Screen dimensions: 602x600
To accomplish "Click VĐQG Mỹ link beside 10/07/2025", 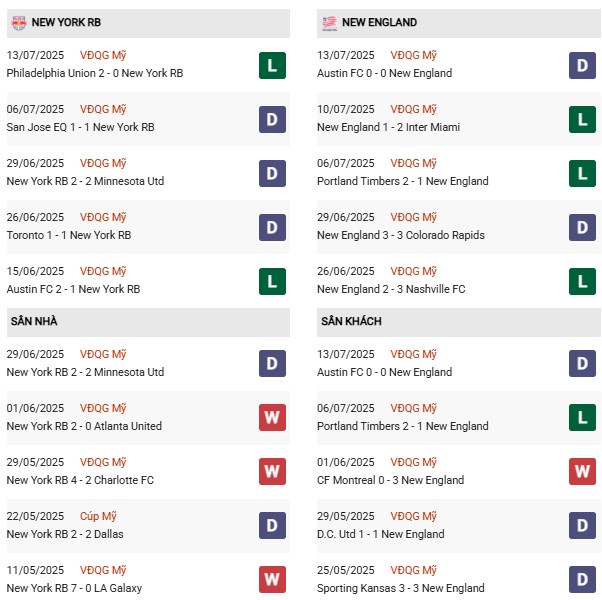I will point(414,109).
